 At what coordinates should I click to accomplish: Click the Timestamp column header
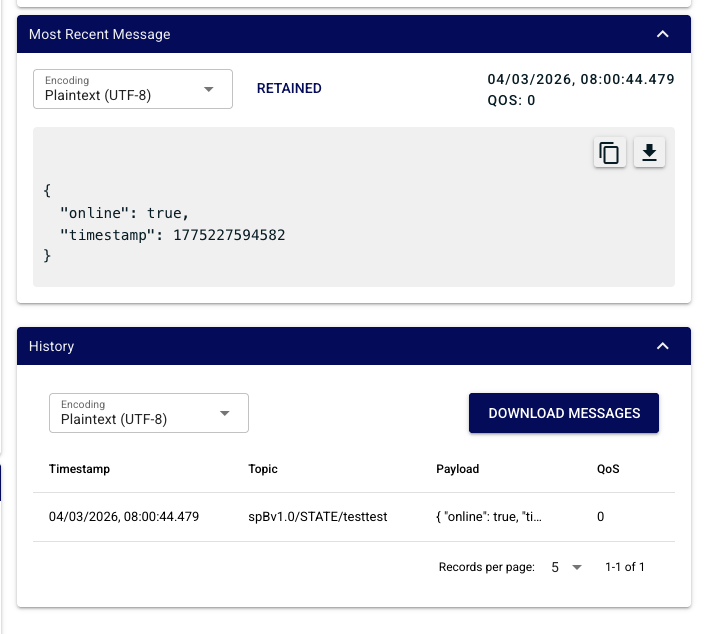(79, 469)
